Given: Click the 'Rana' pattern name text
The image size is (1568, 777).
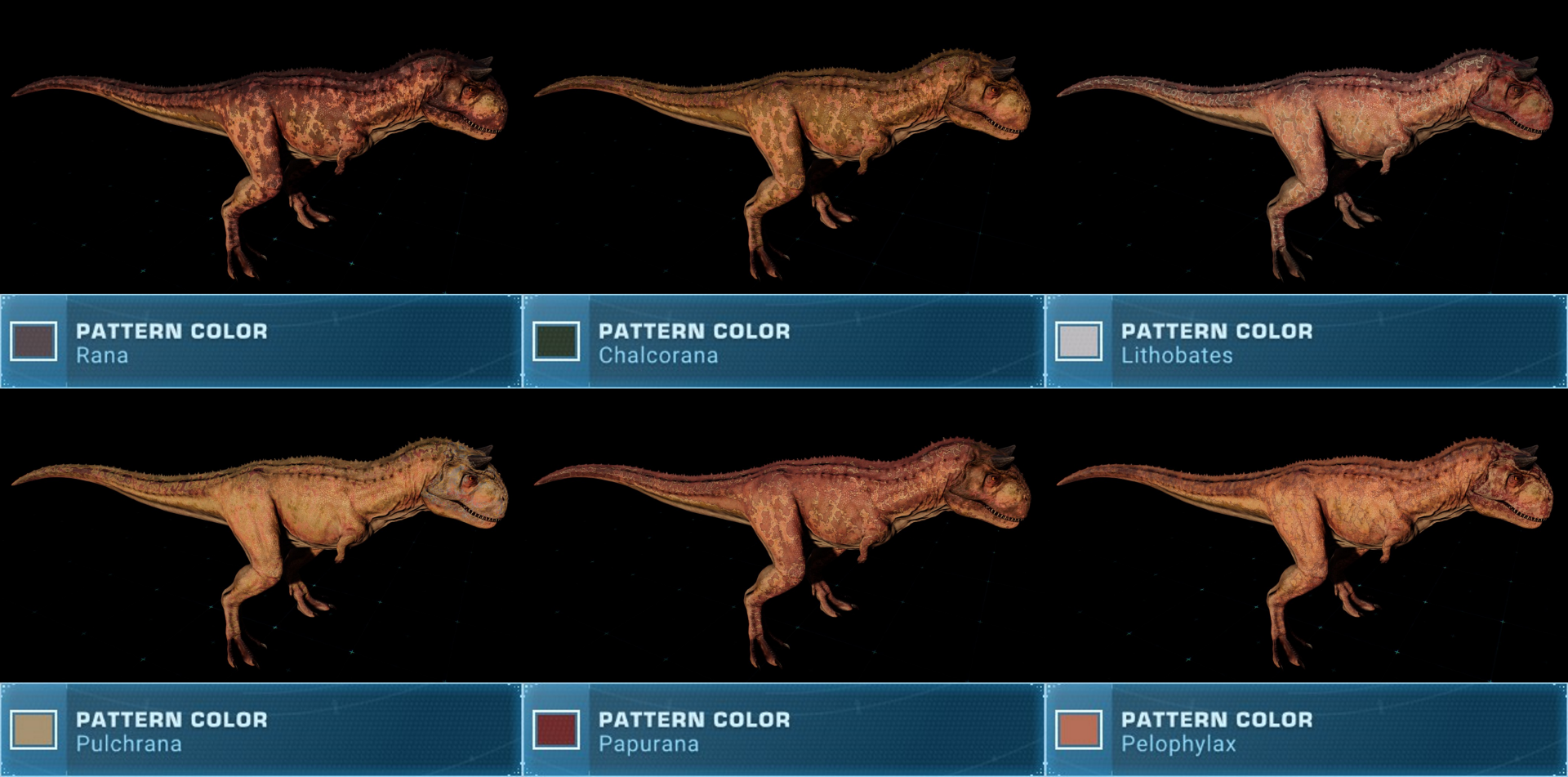Looking at the screenshot, I should tap(102, 356).
